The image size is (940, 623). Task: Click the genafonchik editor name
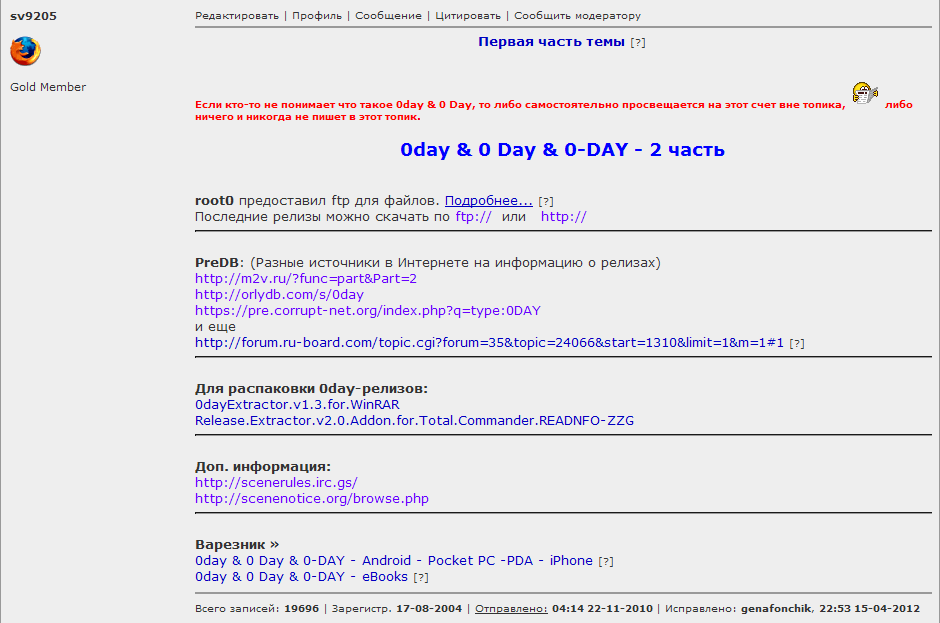coord(776,609)
